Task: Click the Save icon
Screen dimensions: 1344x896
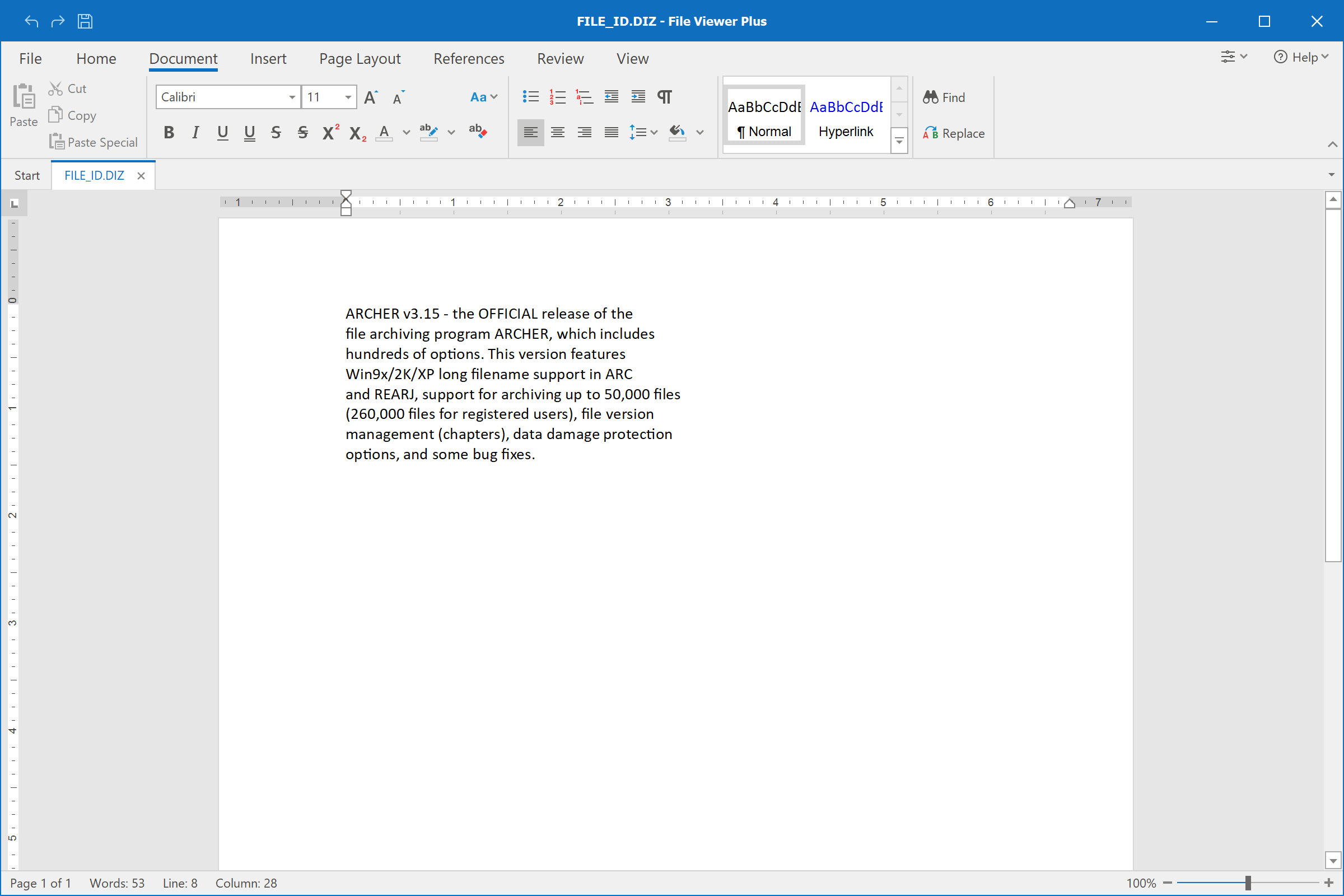Action: pos(85,21)
